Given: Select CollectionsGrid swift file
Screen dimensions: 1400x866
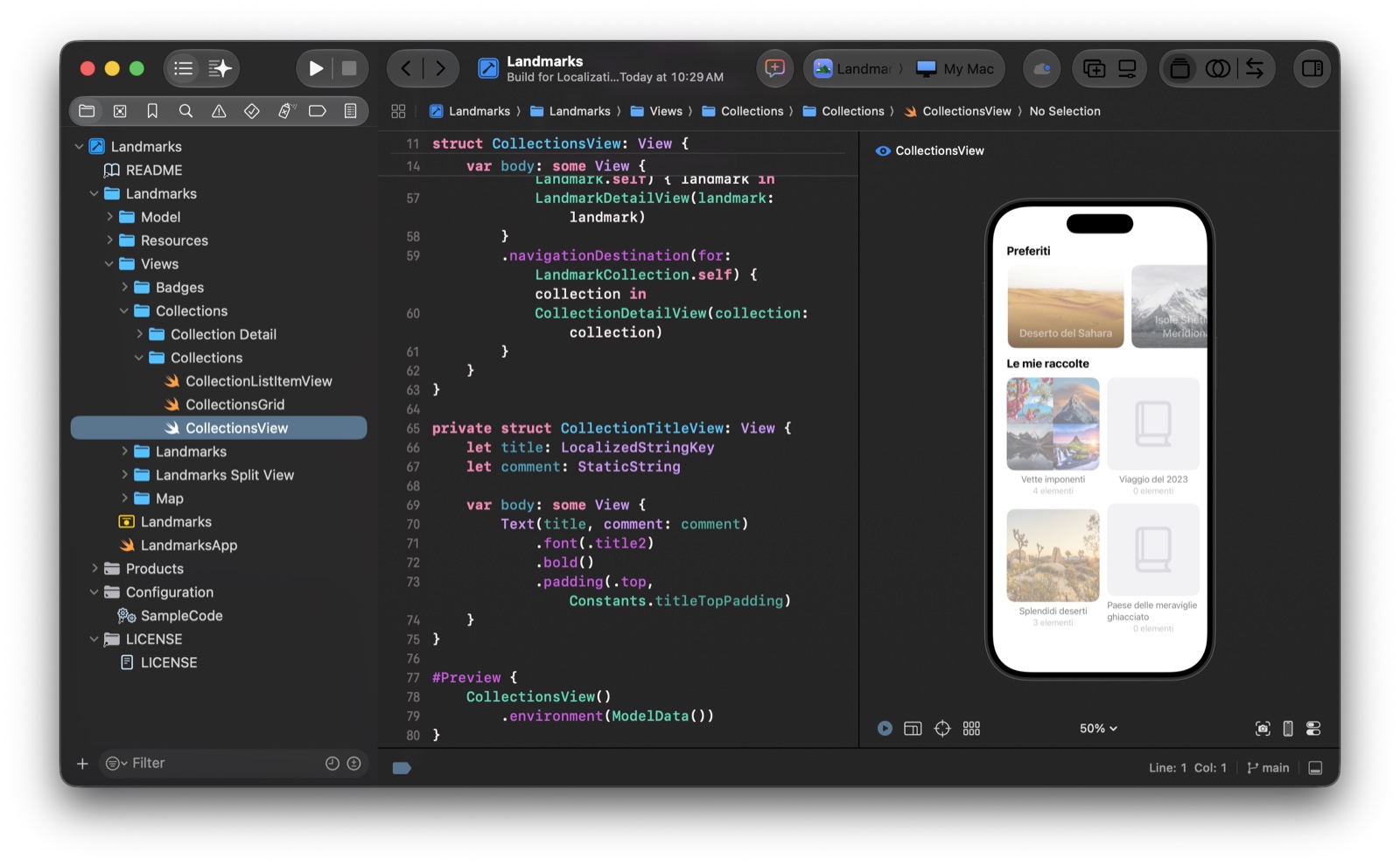Looking at the screenshot, I should point(225,404).
